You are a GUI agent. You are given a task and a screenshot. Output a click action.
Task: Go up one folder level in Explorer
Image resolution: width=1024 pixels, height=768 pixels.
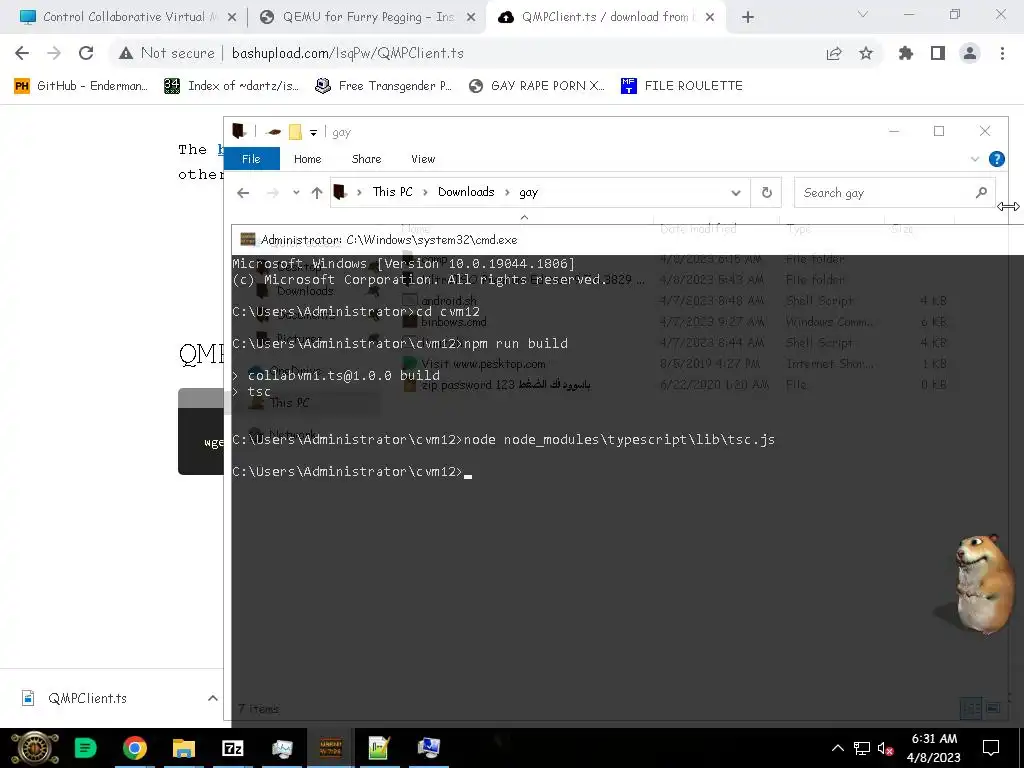tap(317, 193)
